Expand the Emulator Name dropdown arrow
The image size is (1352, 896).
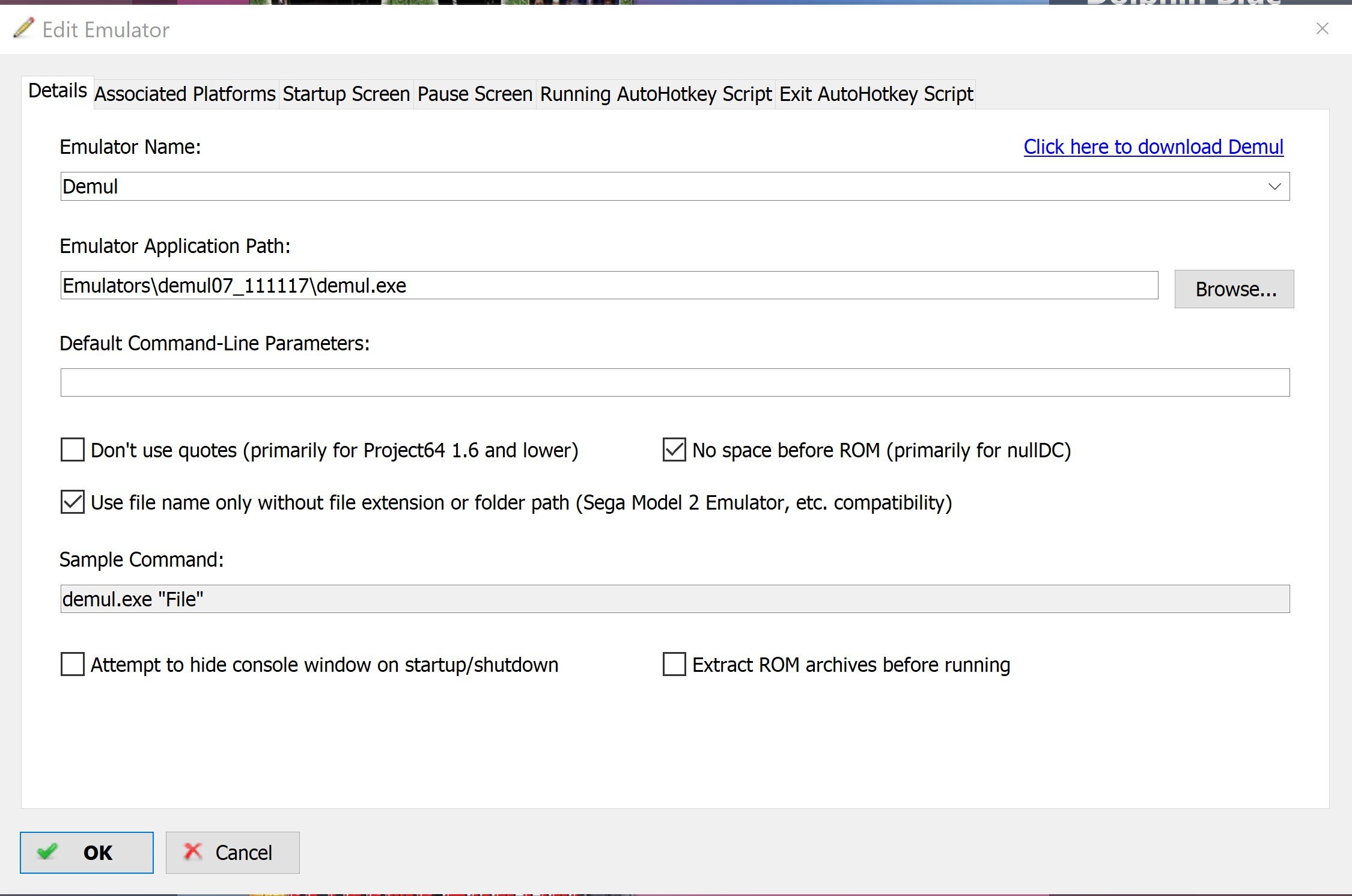tap(1274, 186)
